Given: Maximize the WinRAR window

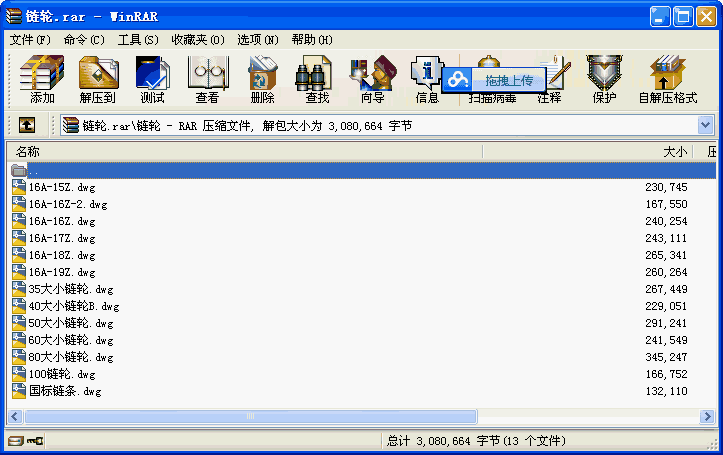Looking at the screenshot, I should (x=683, y=17).
